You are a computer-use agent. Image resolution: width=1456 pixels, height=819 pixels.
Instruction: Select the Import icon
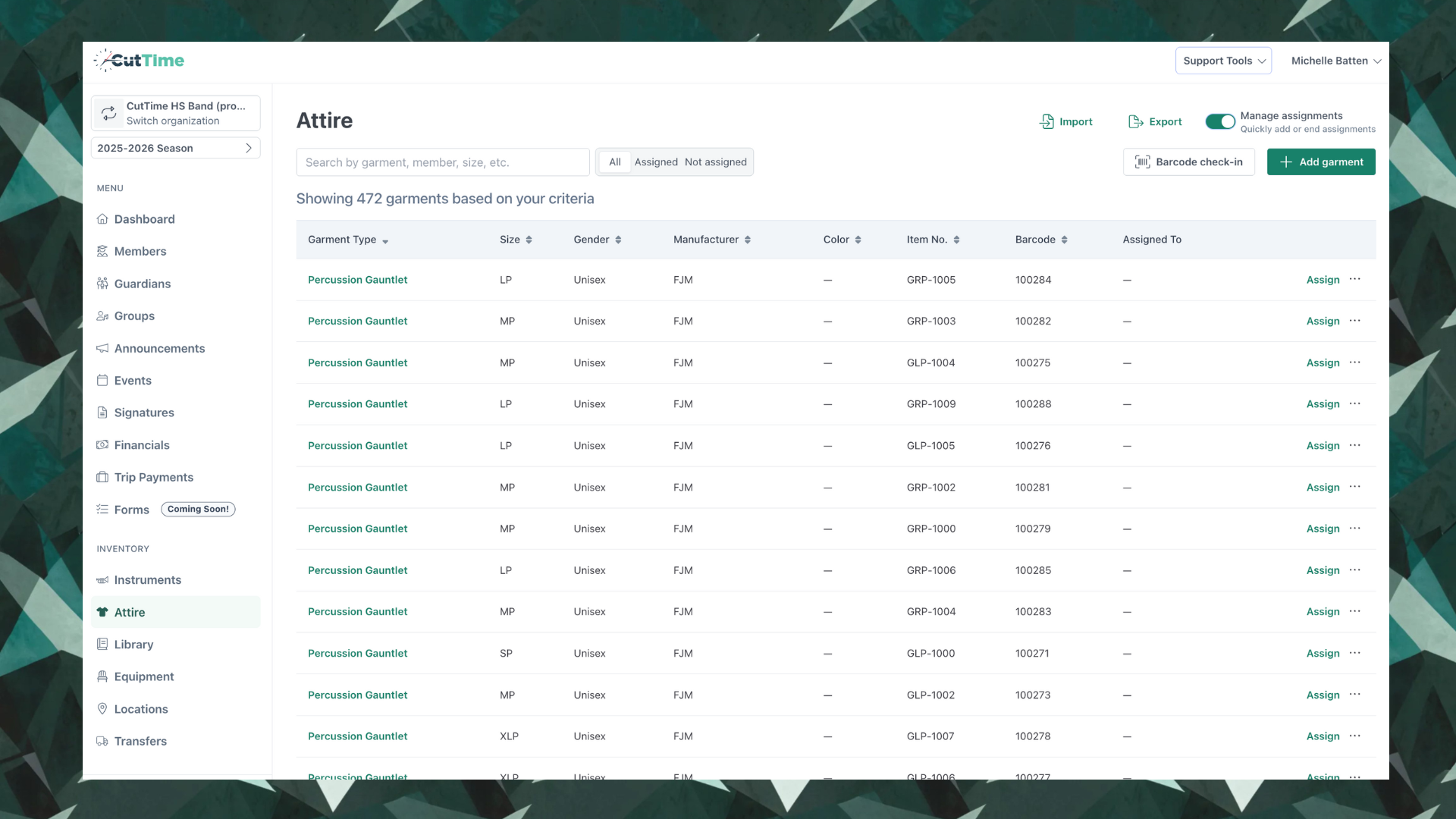pos(1046,121)
